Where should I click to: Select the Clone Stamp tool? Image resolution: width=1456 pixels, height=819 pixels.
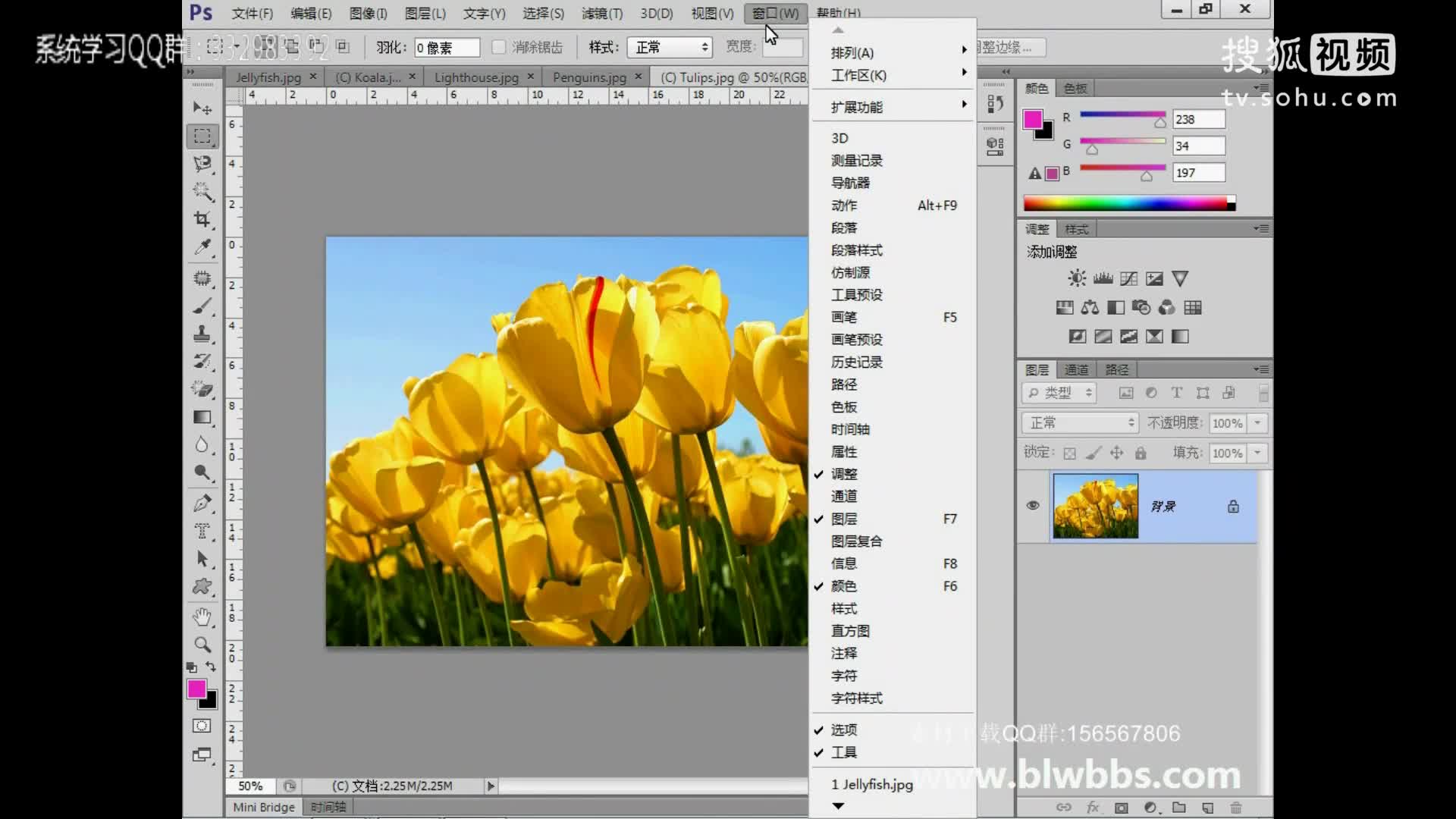coord(202,334)
